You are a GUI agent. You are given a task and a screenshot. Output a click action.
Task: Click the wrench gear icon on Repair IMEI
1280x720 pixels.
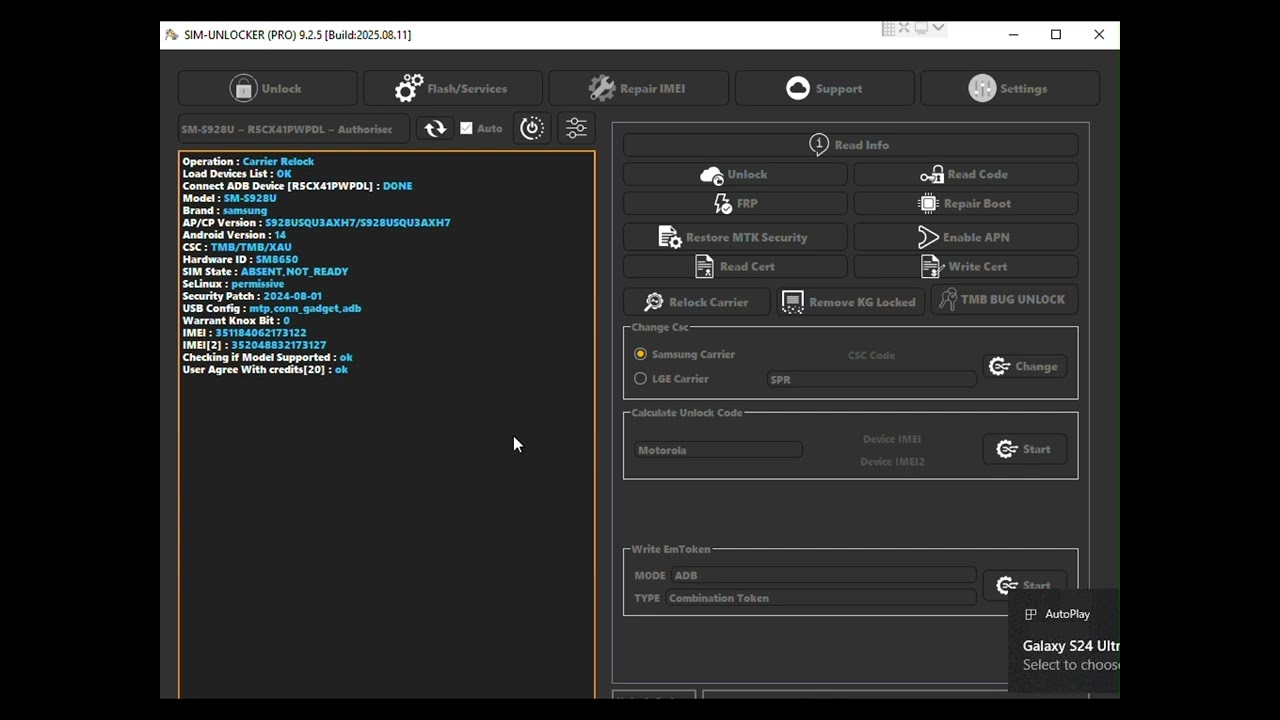602,88
